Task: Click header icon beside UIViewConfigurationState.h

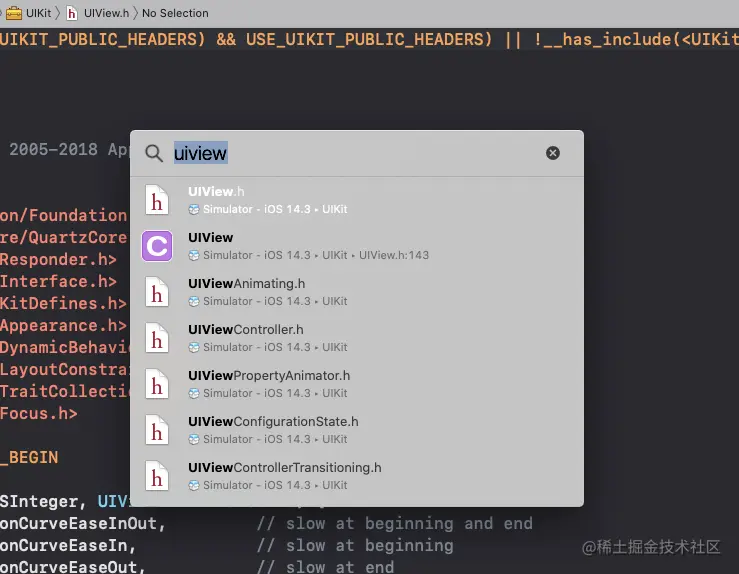Action: click(x=156, y=430)
